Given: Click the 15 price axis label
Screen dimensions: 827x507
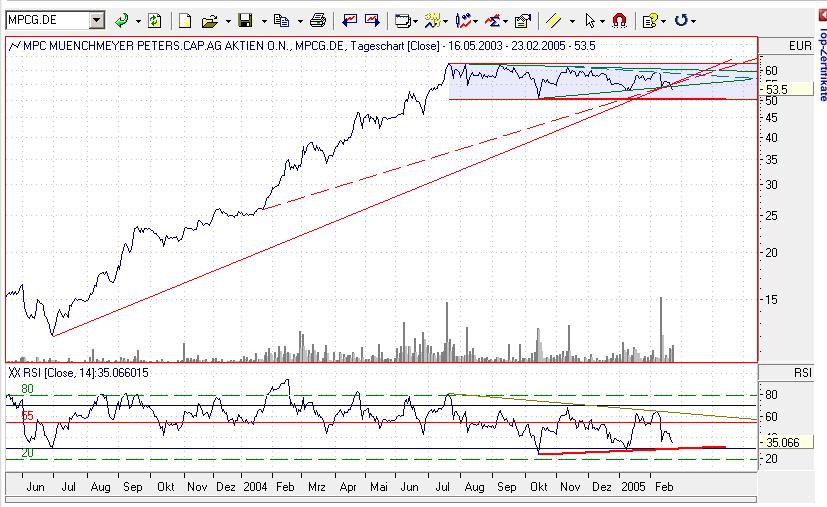Looking at the screenshot, I should pyautogui.click(x=771, y=300).
